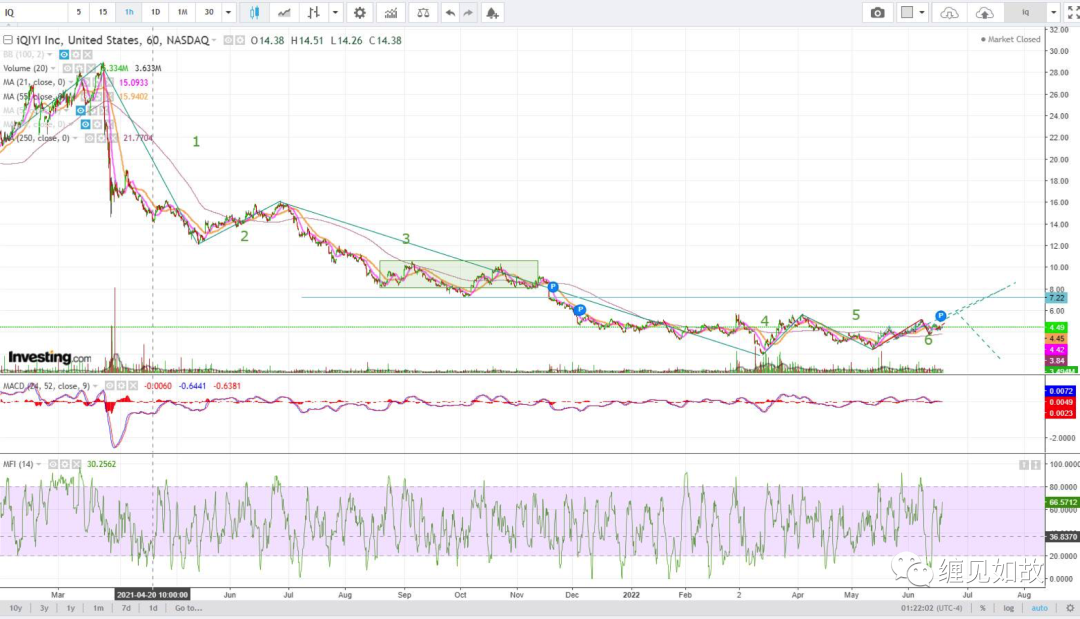
Task: Switch to the area chart style
Action: (284, 12)
